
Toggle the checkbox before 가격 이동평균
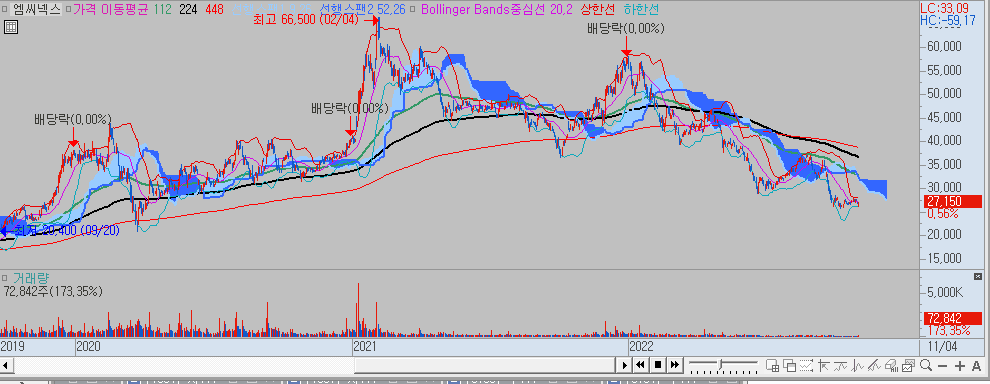tap(69, 9)
